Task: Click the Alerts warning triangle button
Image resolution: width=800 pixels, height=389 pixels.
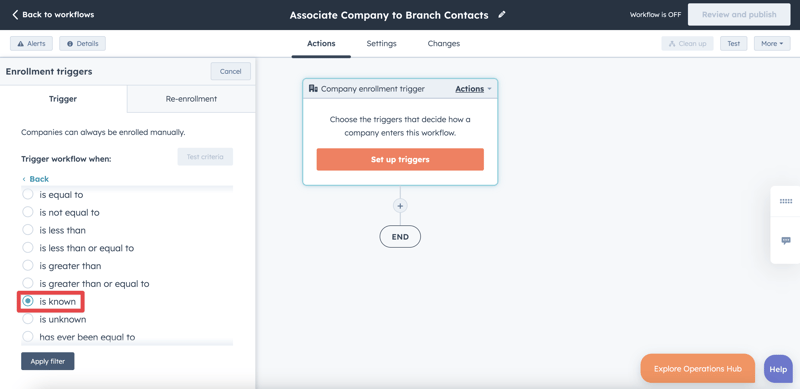Action: coord(31,43)
